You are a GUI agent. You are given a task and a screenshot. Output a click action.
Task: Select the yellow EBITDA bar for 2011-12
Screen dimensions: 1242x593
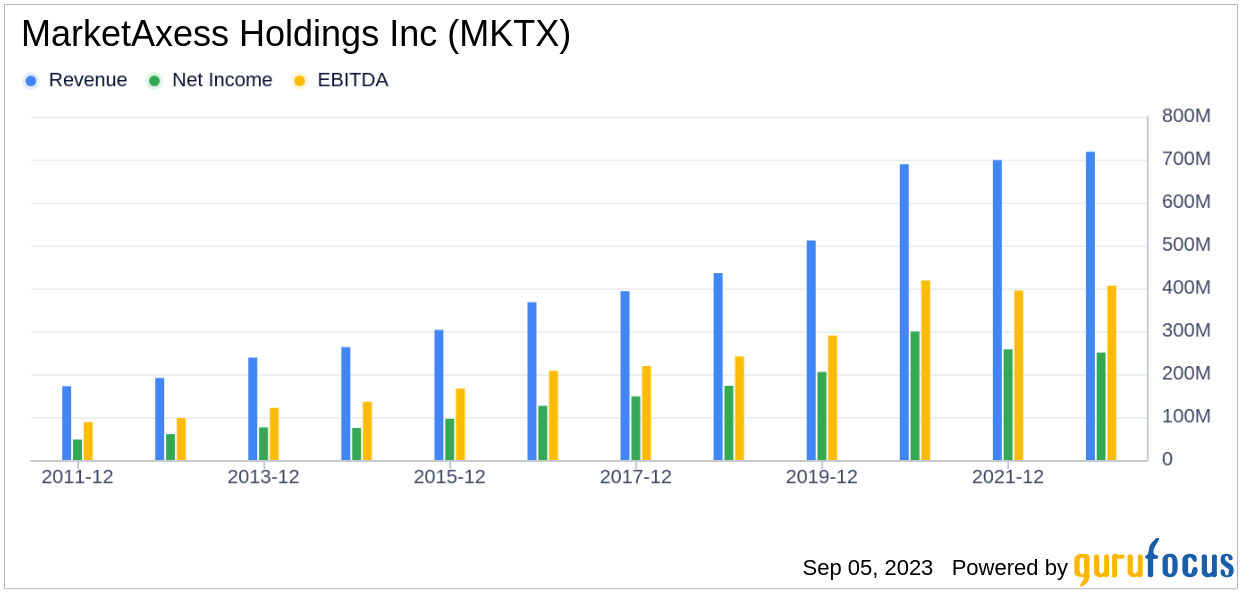(x=88, y=441)
